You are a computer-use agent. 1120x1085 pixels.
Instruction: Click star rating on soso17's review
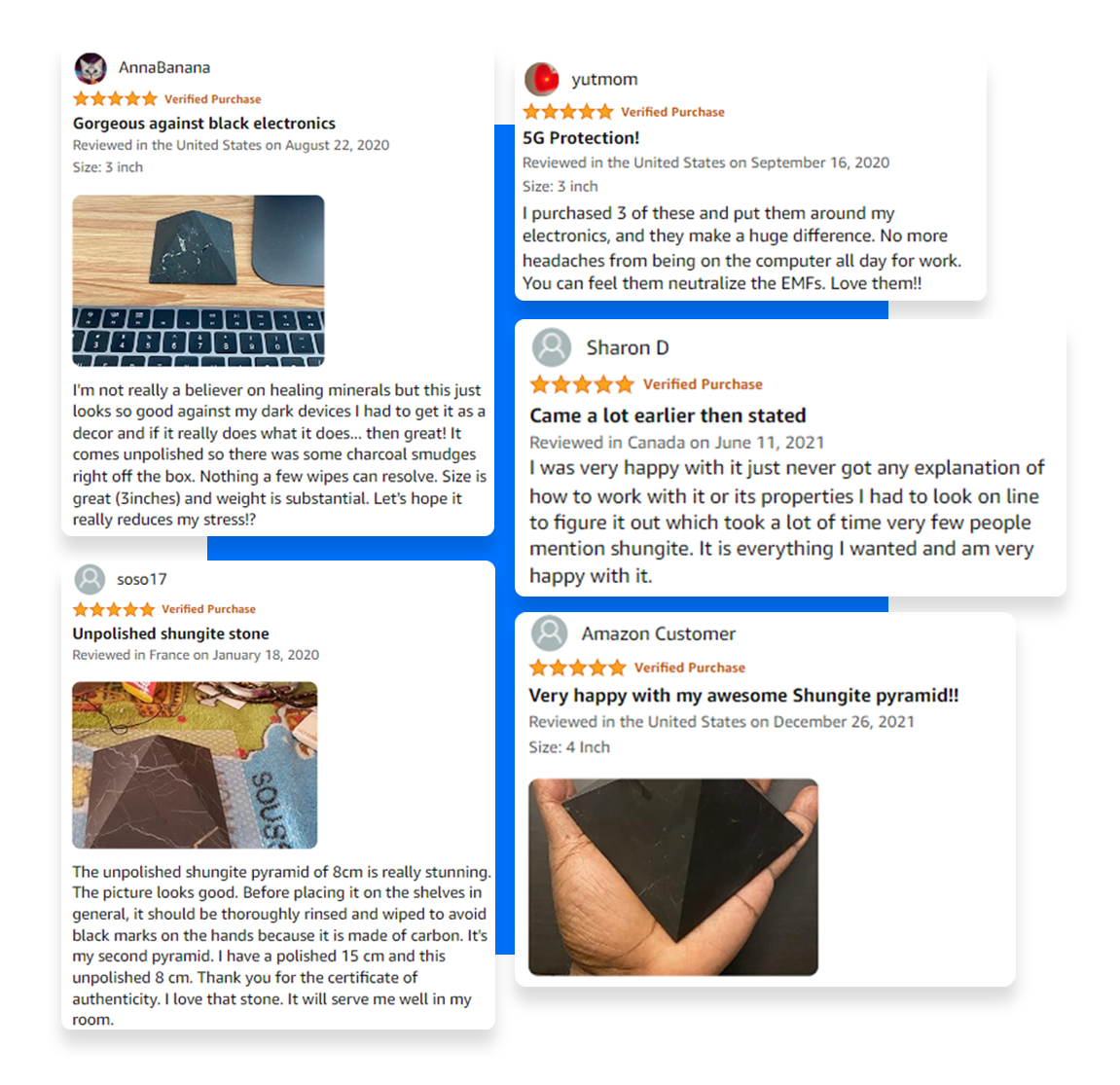(114, 609)
